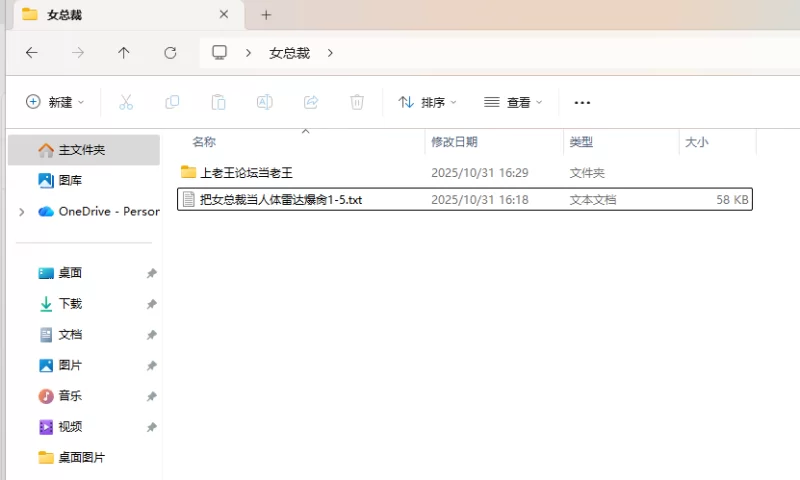Image resolution: width=800 pixels, height=480 pixels.
Task: Go up one folder level
Action: [123, 53]
